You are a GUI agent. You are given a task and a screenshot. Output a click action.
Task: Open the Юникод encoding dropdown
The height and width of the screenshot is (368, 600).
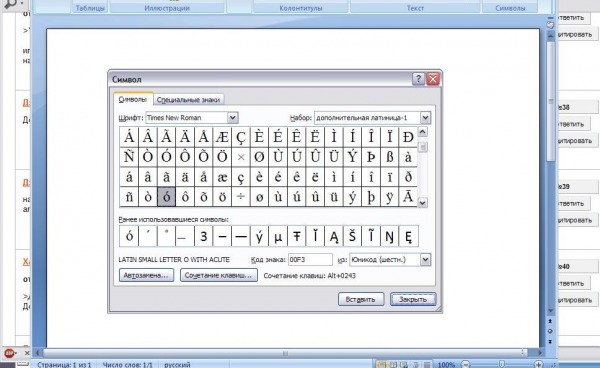pos(426,260)
